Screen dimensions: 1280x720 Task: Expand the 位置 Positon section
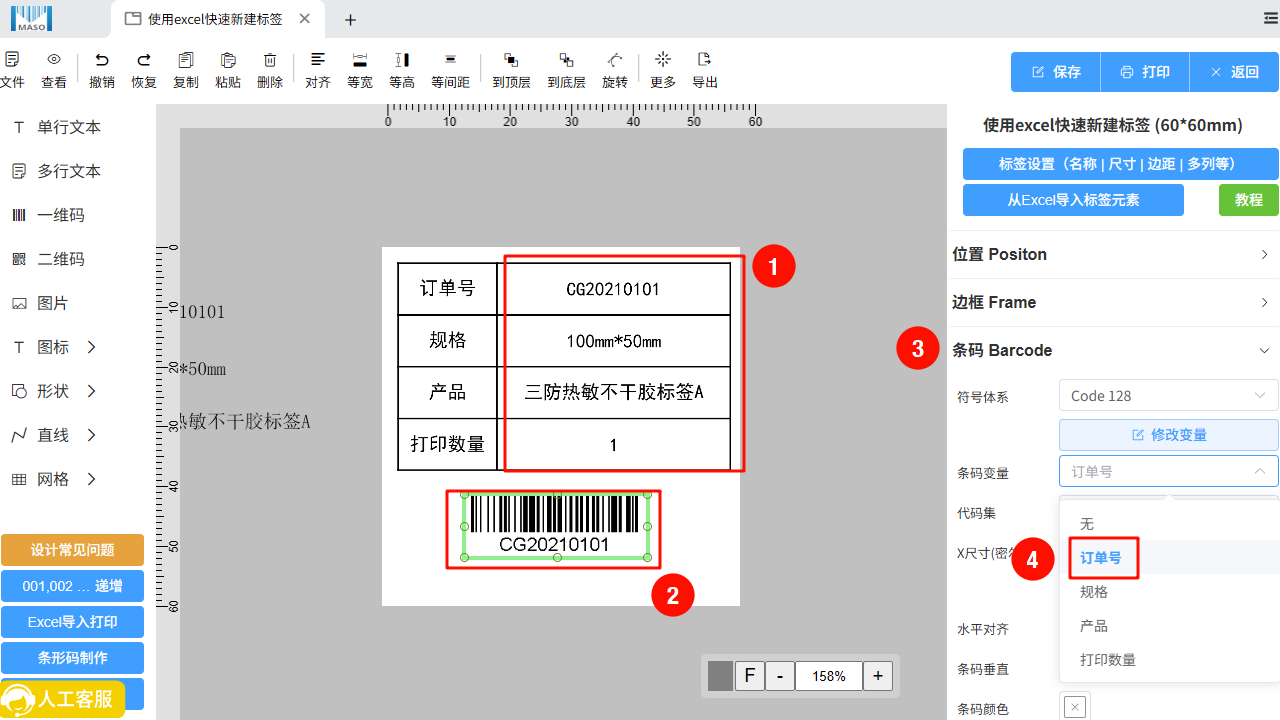click(x=1113, y=255)
